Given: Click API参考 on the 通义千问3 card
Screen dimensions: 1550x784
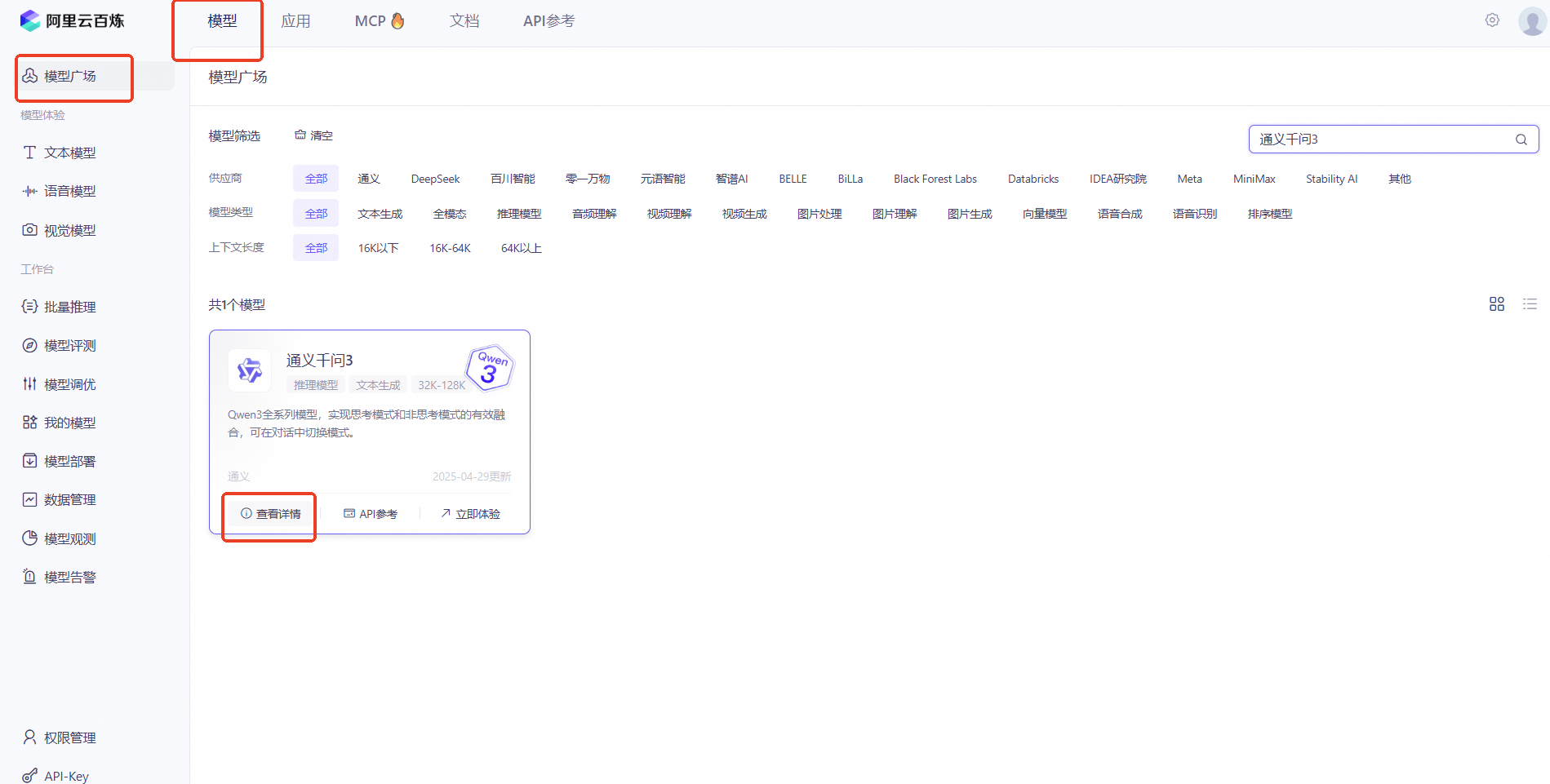Looking at the screenshot, I should 371,514.
